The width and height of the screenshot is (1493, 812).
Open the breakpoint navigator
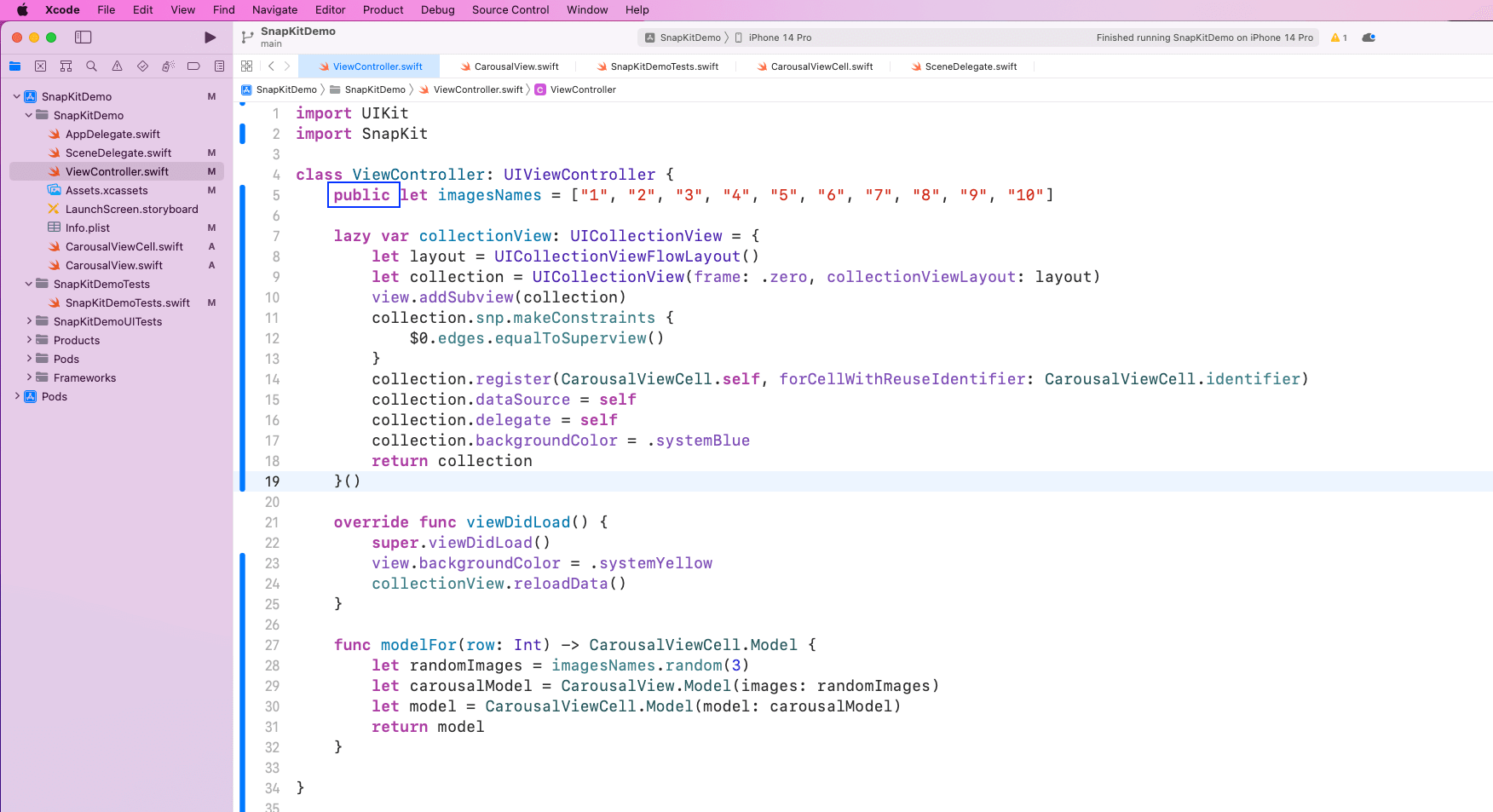tap(193, 66)
